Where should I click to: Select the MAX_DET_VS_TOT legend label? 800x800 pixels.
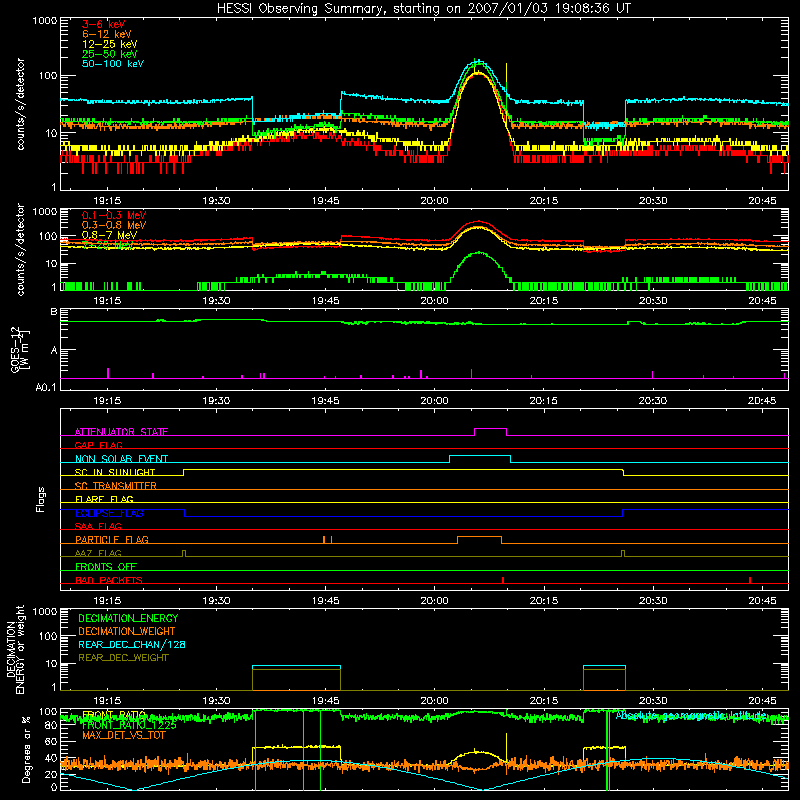[x=124, y=735]
